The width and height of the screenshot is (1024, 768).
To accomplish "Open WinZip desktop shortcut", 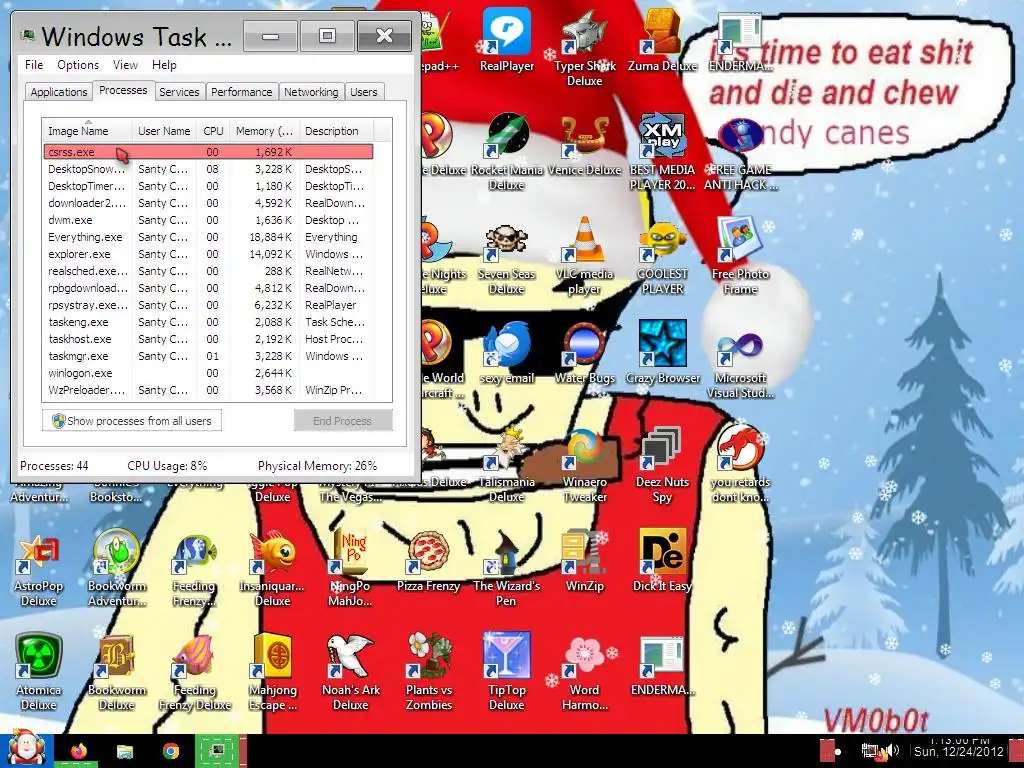I will pos(584,560).
